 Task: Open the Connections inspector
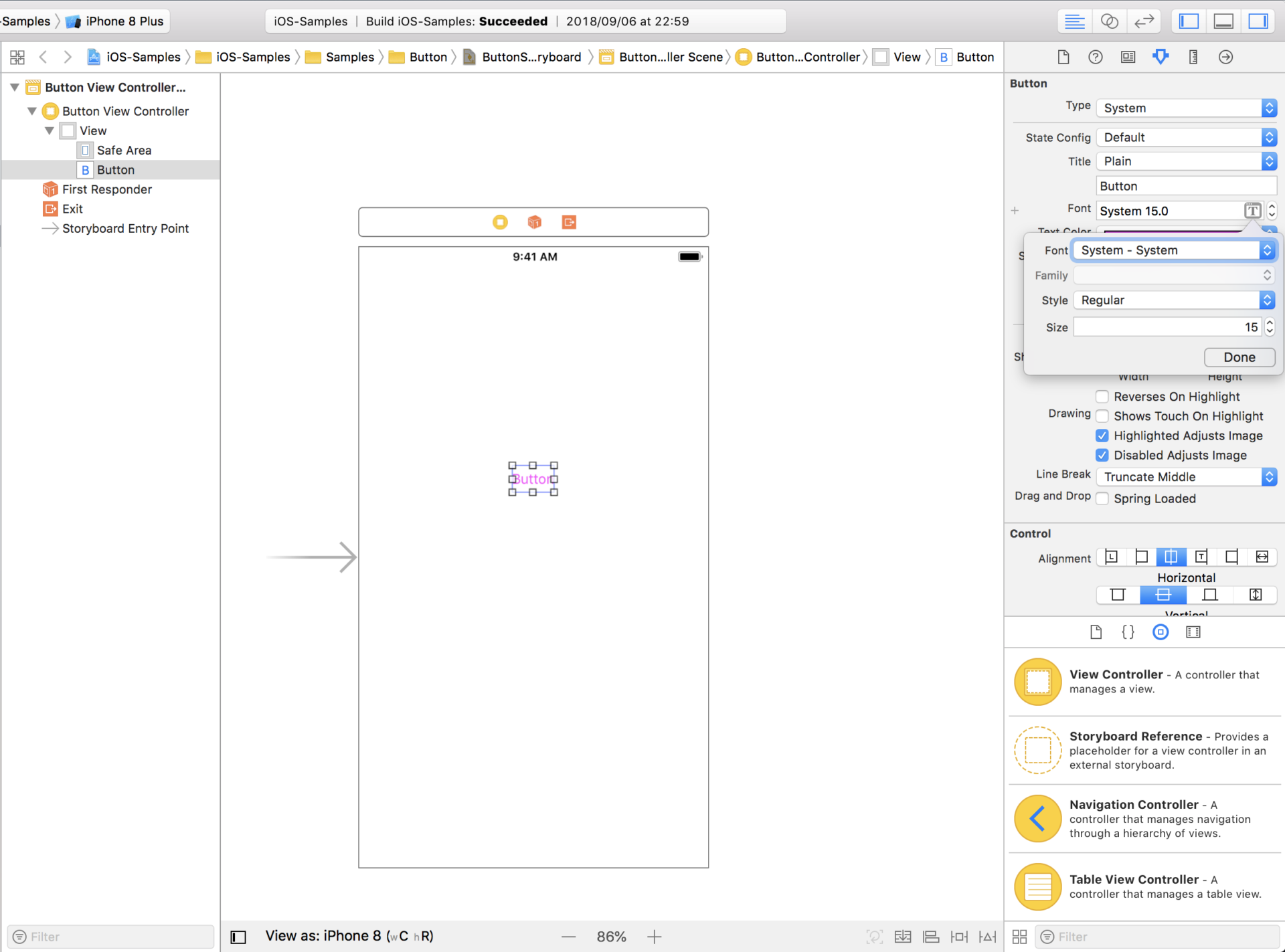tap(1225, 57)
